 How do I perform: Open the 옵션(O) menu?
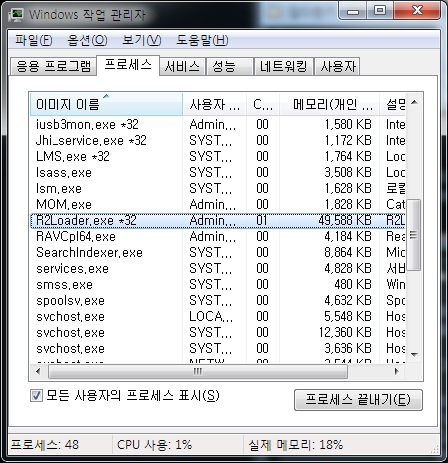pos(87,40)
